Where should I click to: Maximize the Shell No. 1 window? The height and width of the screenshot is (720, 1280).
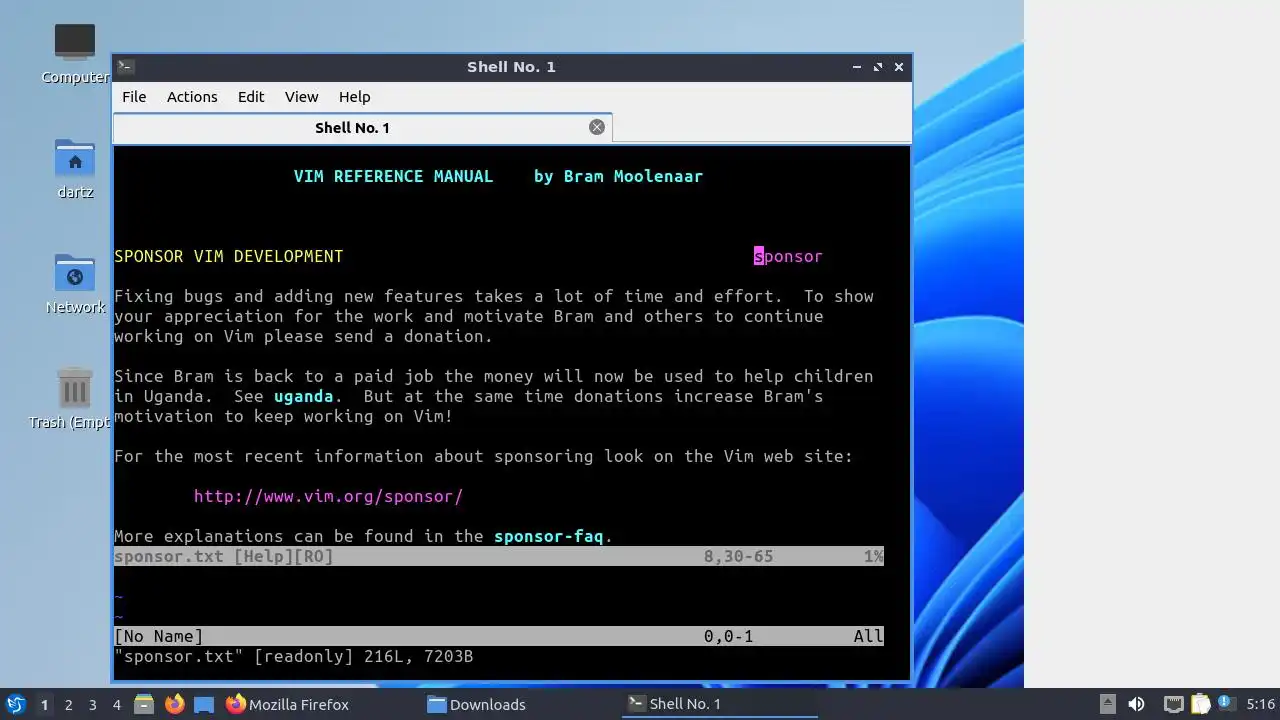878,67
